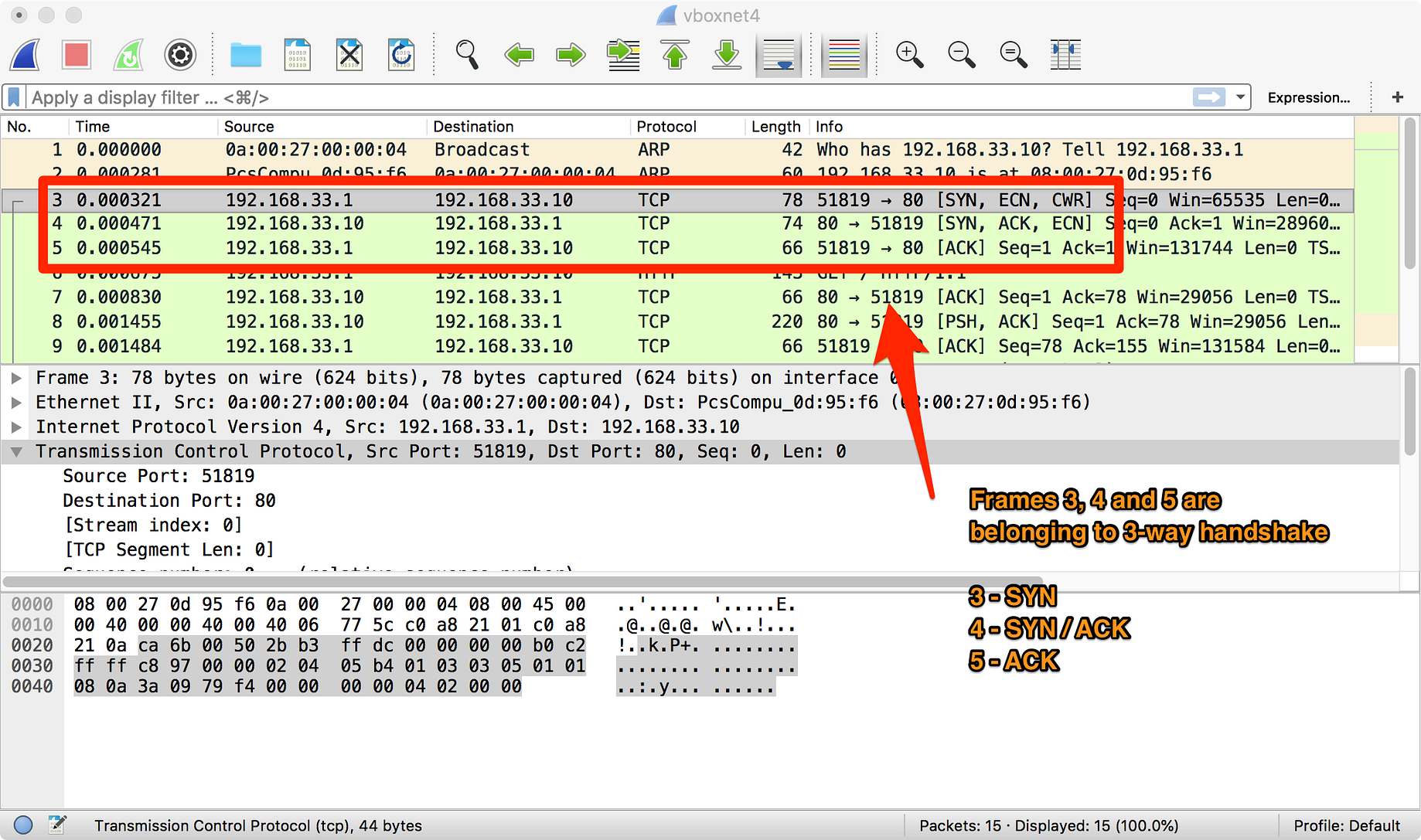Reload the capture file

coord(401,55)
